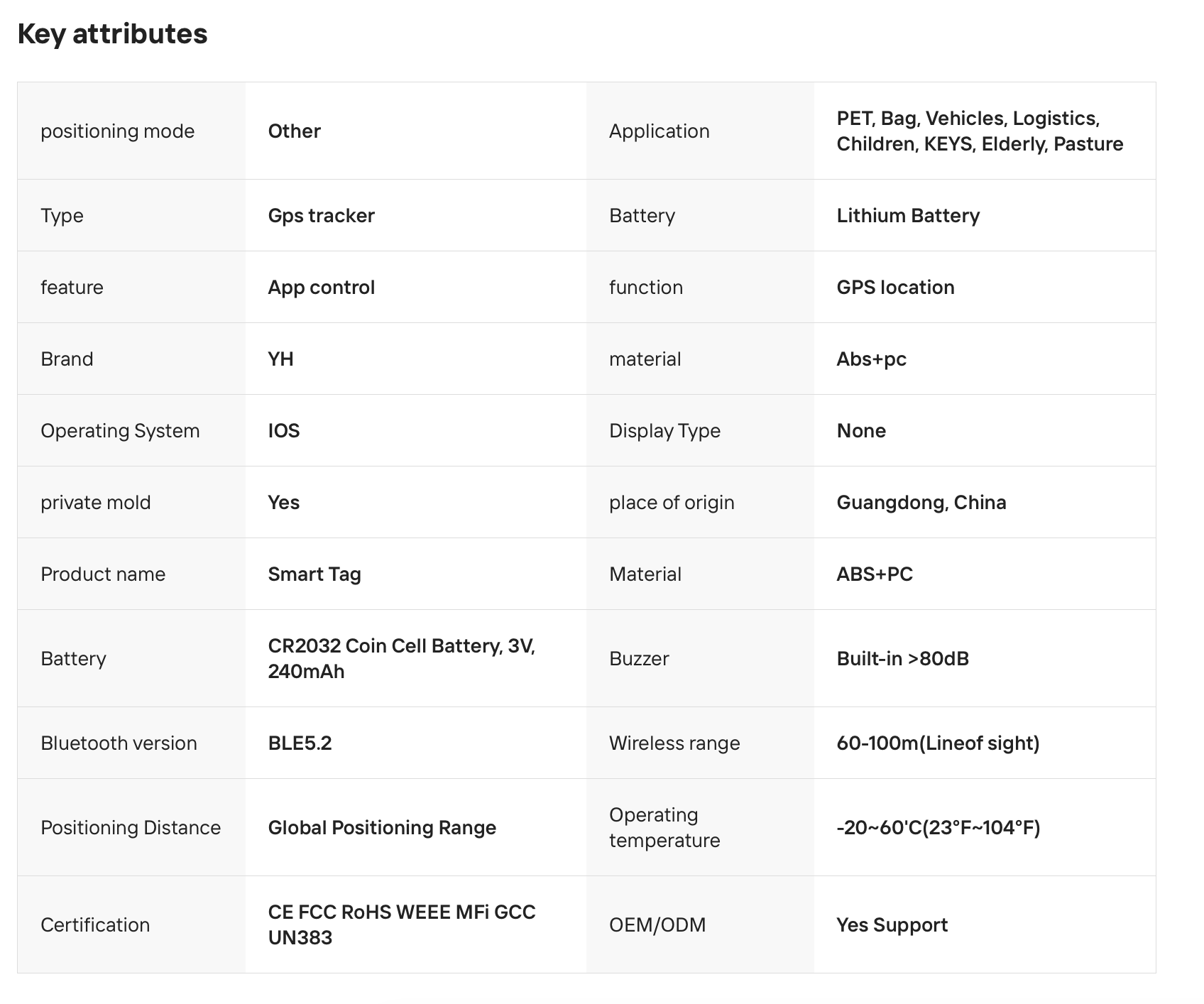Select the Gps tracker type value
The width and height of the screenshot is (1204, 1004).
321,215
